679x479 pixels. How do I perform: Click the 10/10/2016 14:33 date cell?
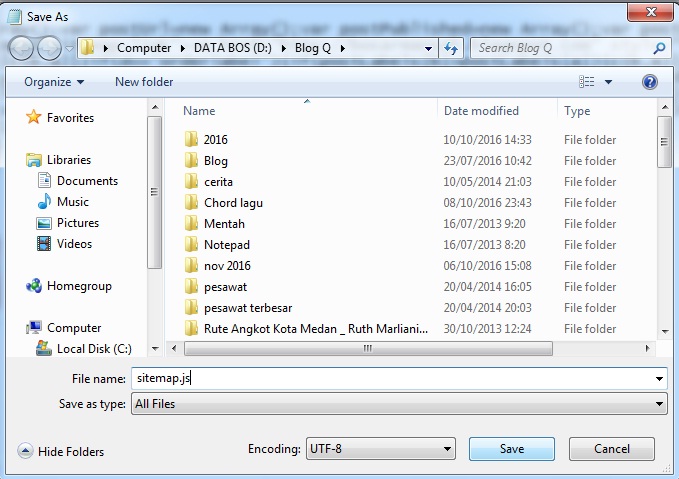[x=487, y=139]
